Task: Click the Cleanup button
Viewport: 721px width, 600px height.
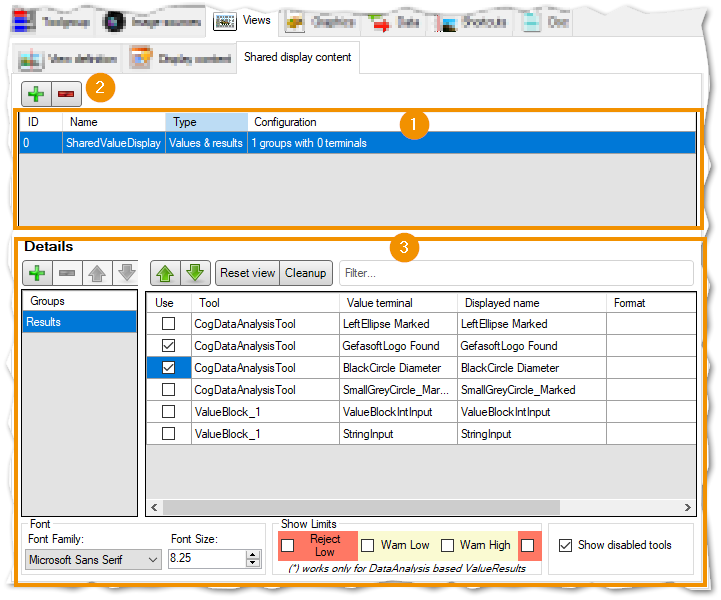Action: tap(305, 273)
